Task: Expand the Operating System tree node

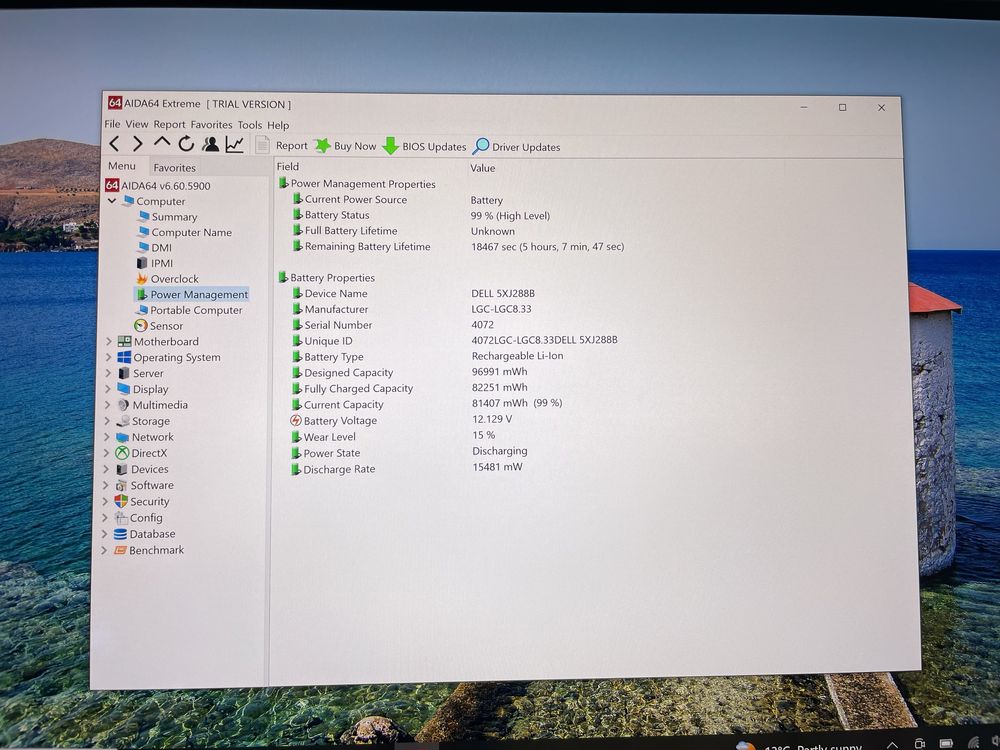Action: point(108,357)
